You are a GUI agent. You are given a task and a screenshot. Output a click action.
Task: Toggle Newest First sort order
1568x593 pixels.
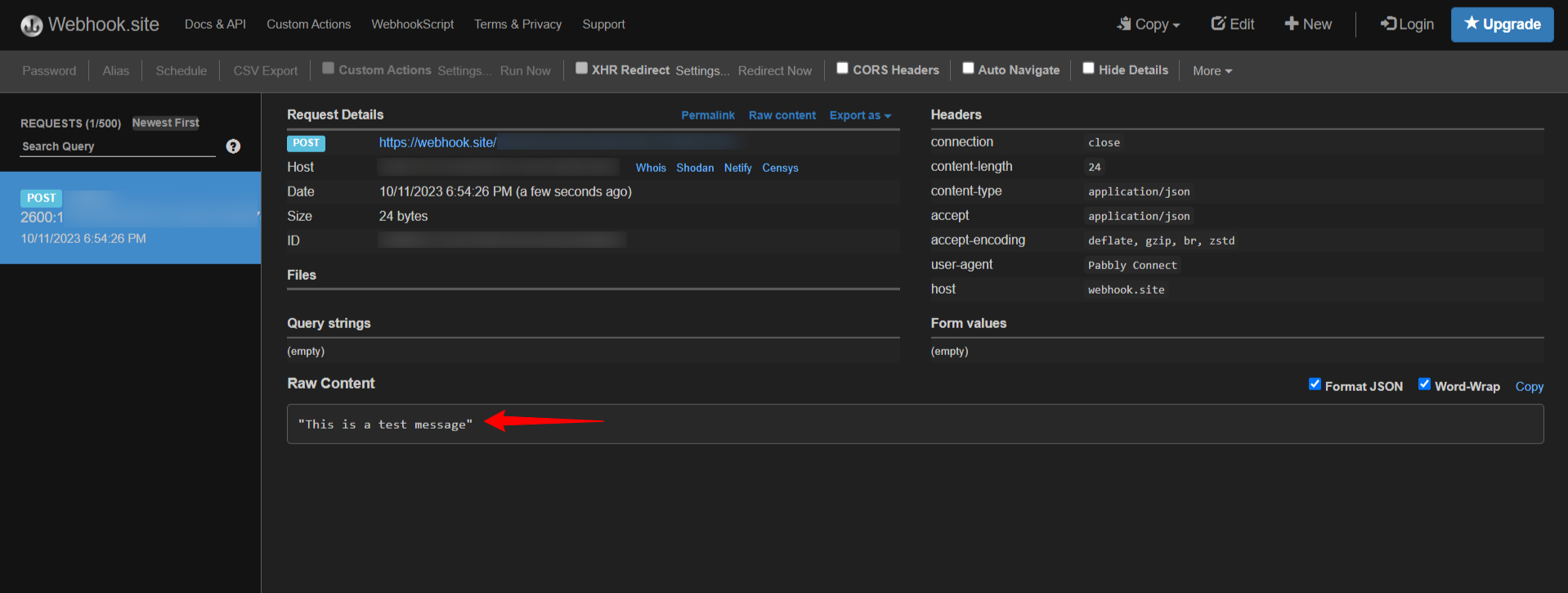(166, 123)
